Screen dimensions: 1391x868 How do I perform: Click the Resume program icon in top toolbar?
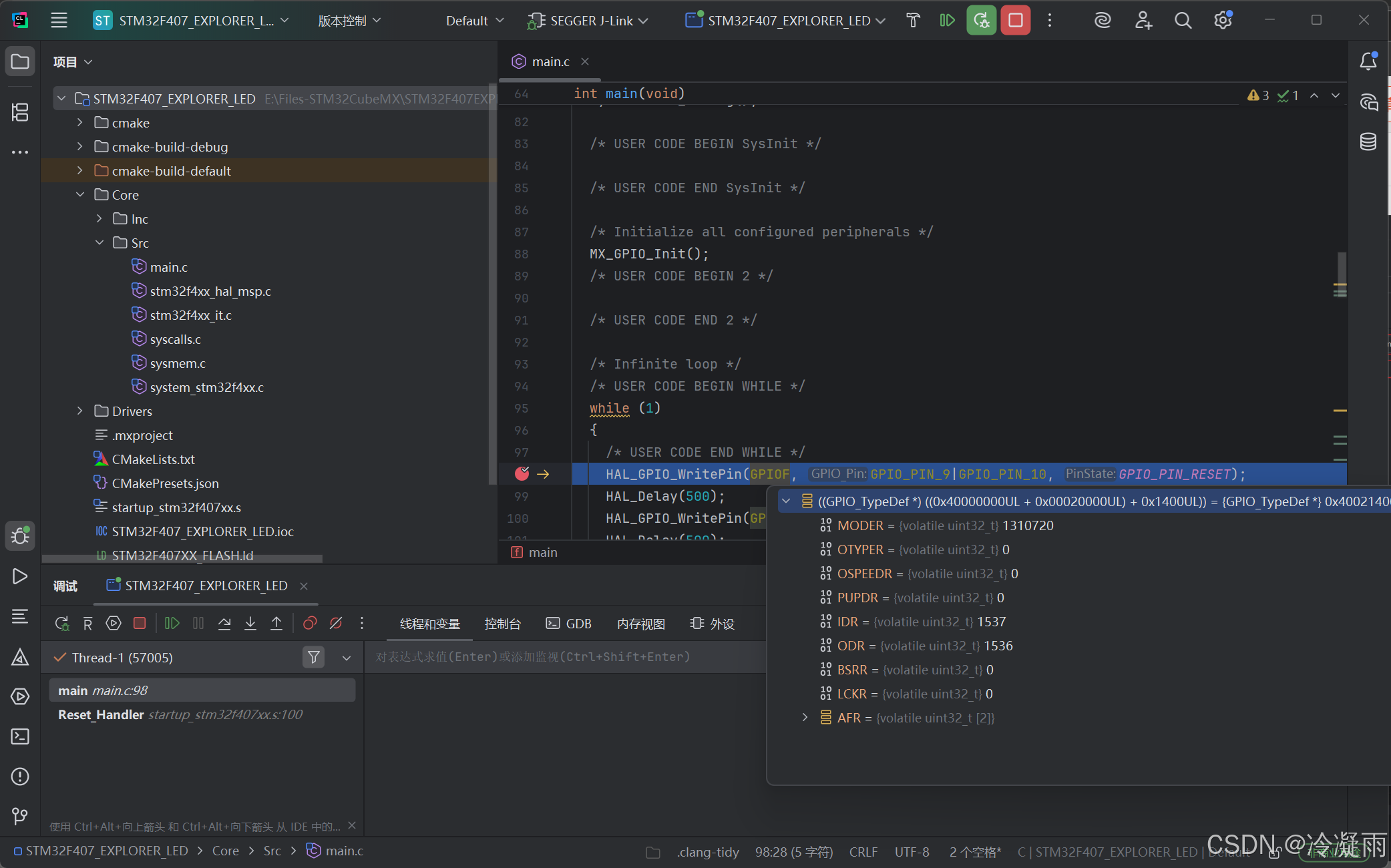pos(947,21)
